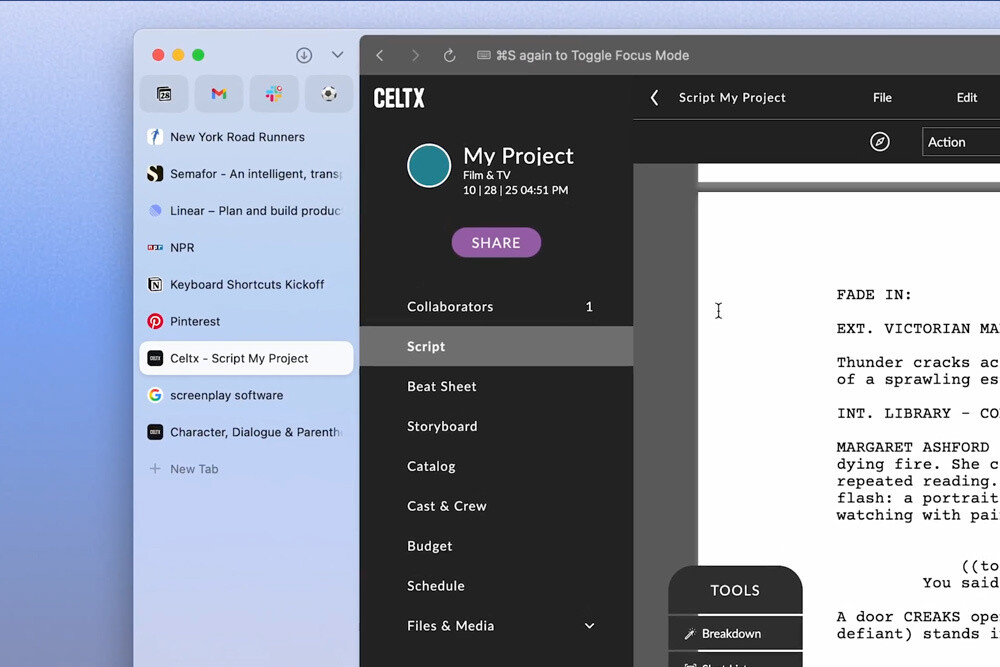
Task: Open the pinned calendar tab icon
Action: [x=164, y=94]
